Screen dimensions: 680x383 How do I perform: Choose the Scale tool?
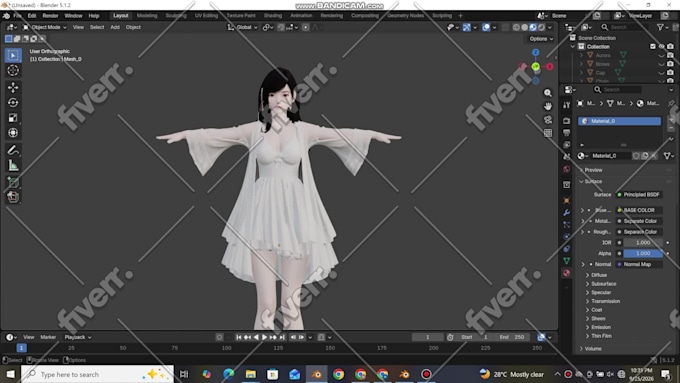13,118
